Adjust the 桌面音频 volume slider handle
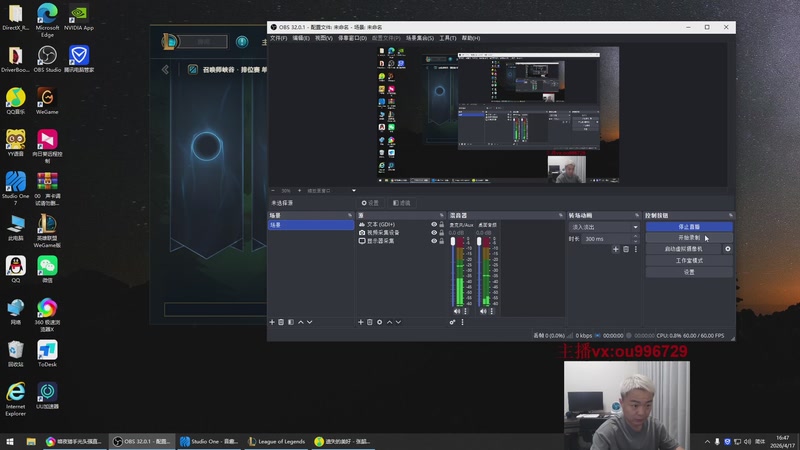 [479, 241]
